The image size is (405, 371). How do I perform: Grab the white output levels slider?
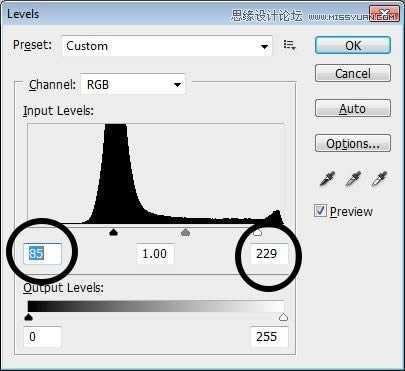[x=283, y=317]
